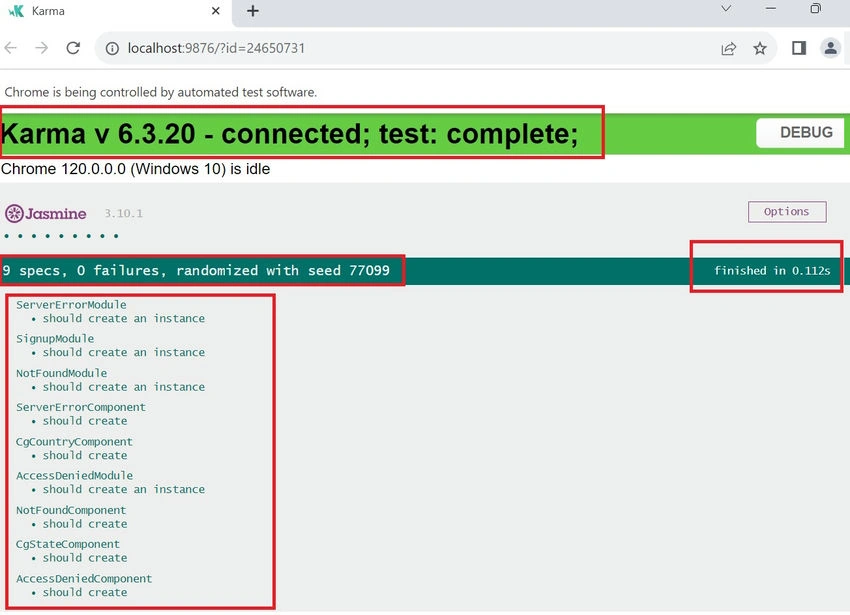Click 'should create an instance' under ServerErrorModule
Screen dimensions: 850x615
[124, 318]
